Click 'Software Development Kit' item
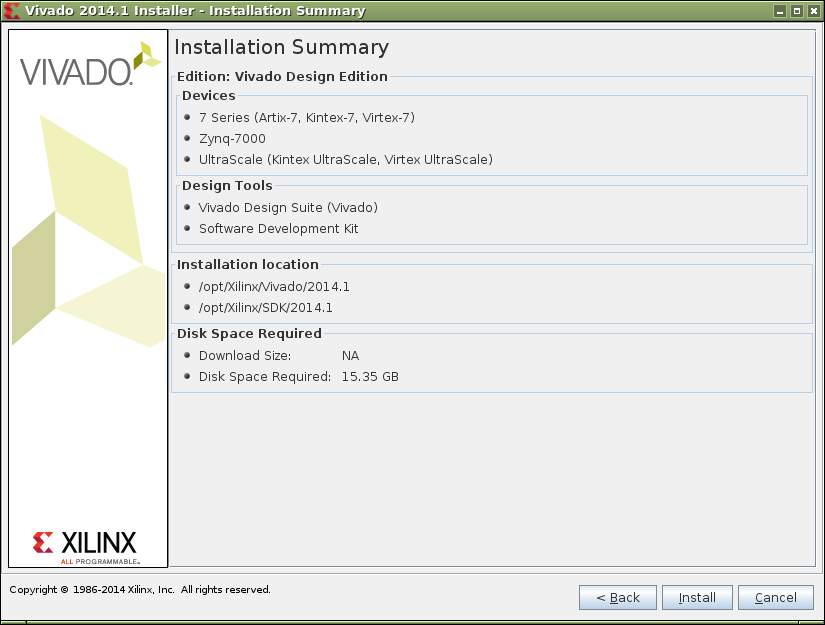This screenshot has width=825, height=625. (278, 228)
